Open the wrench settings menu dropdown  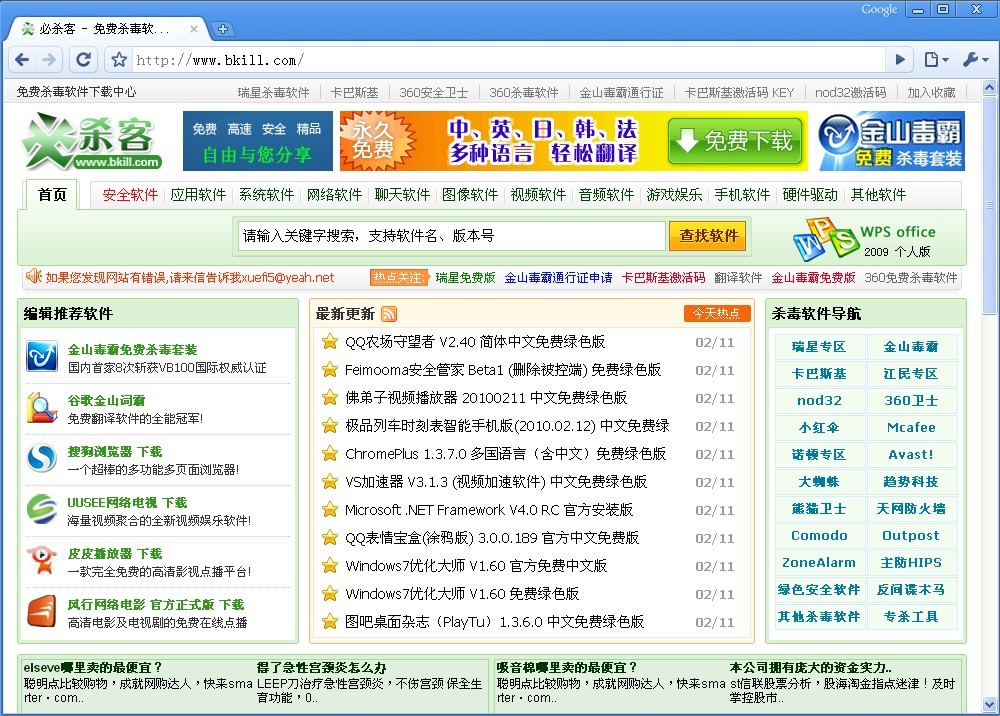pyautogui.click(x=973, y=60)
